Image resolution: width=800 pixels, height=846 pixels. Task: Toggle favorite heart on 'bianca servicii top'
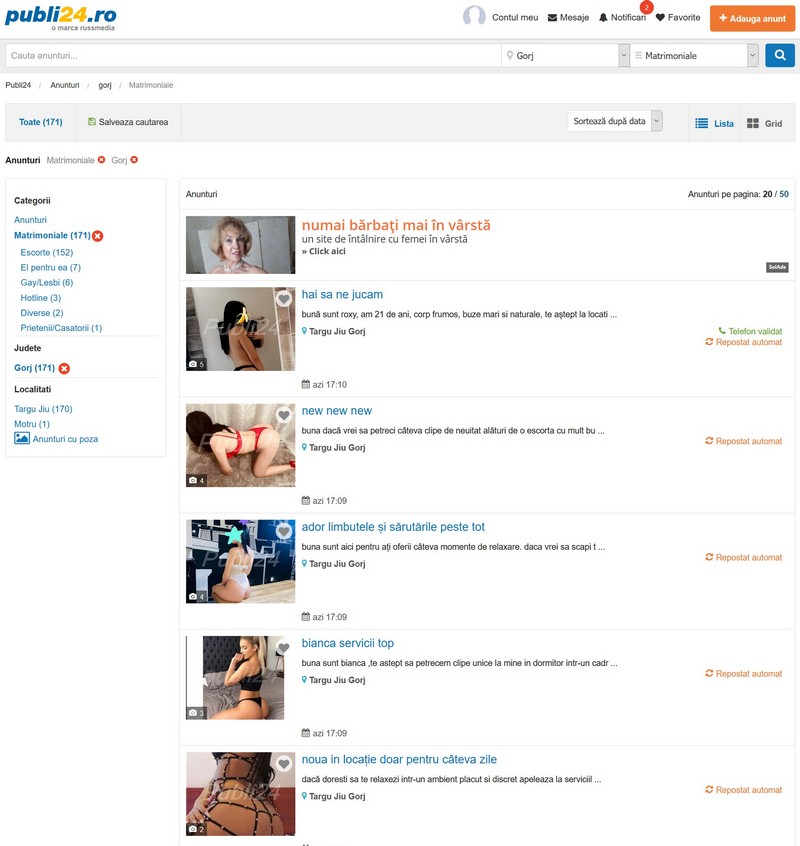[x=284, y=648]
